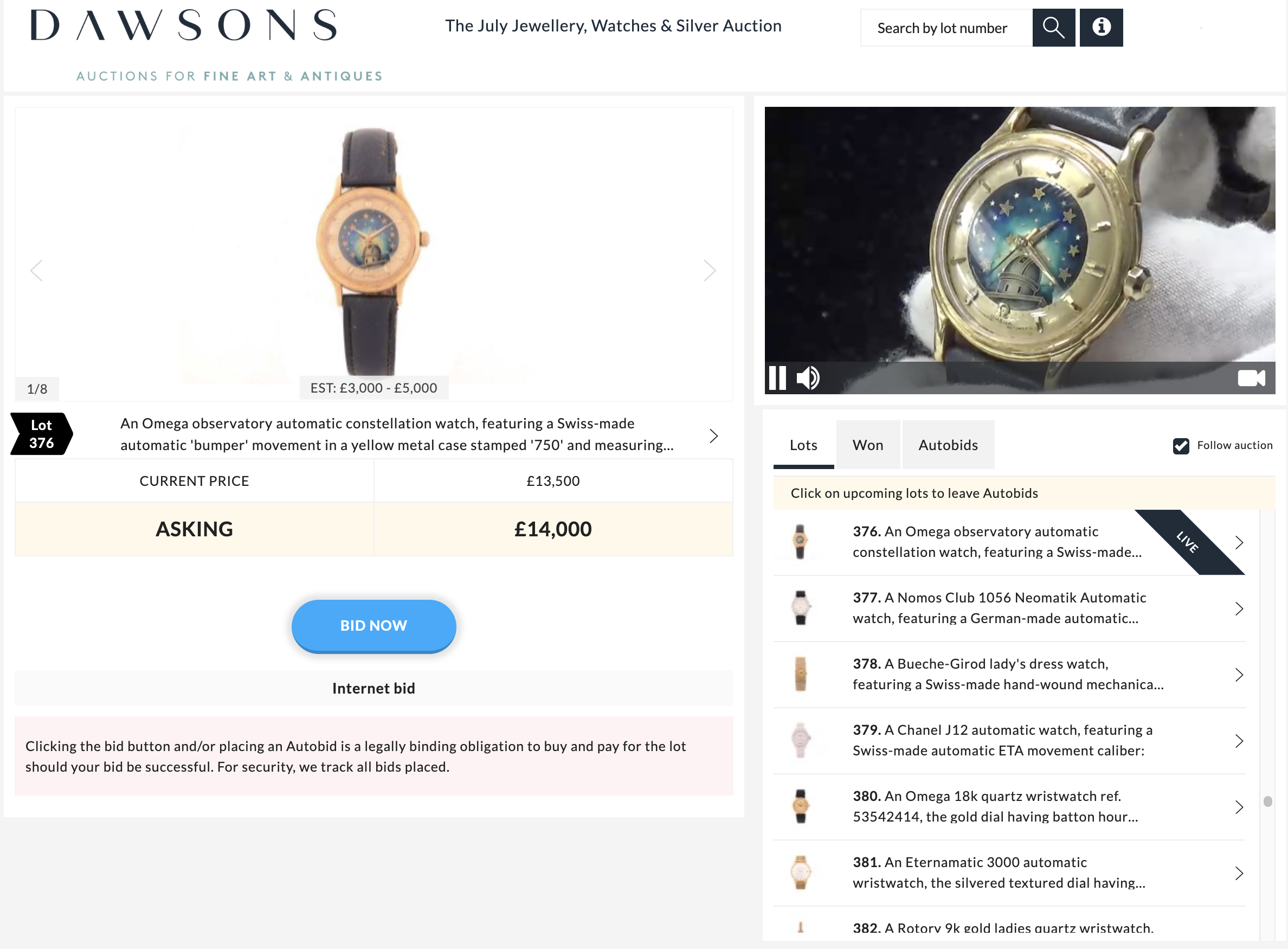Click the BID NOW button

374,626
